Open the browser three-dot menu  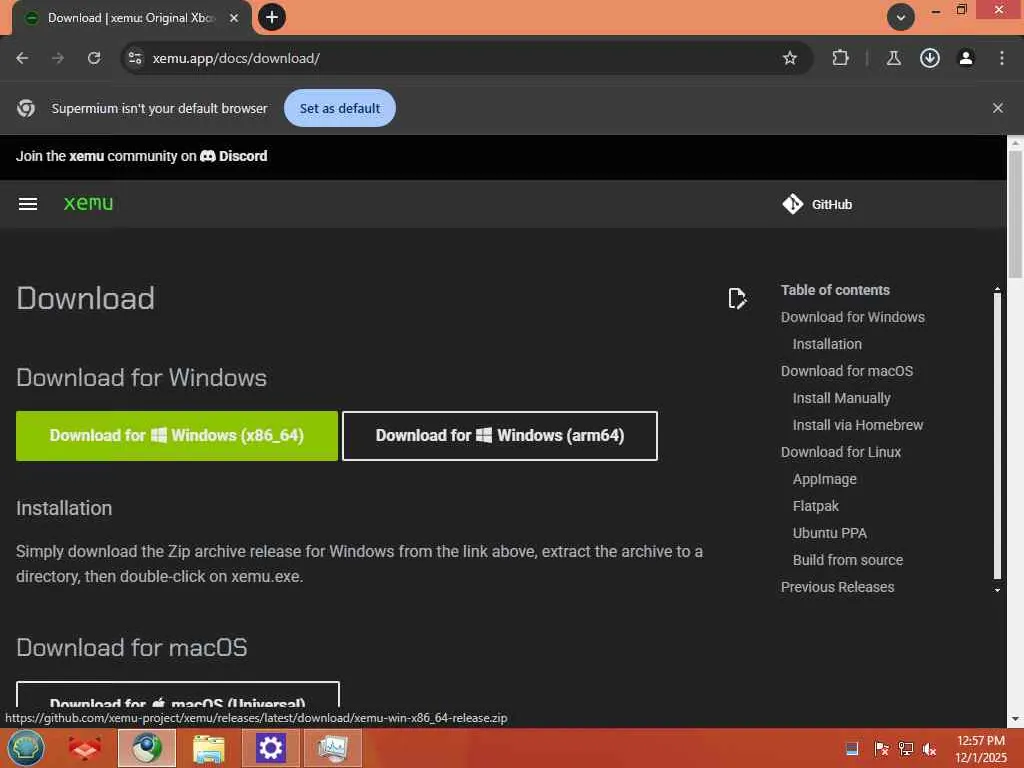point(1001,58)
